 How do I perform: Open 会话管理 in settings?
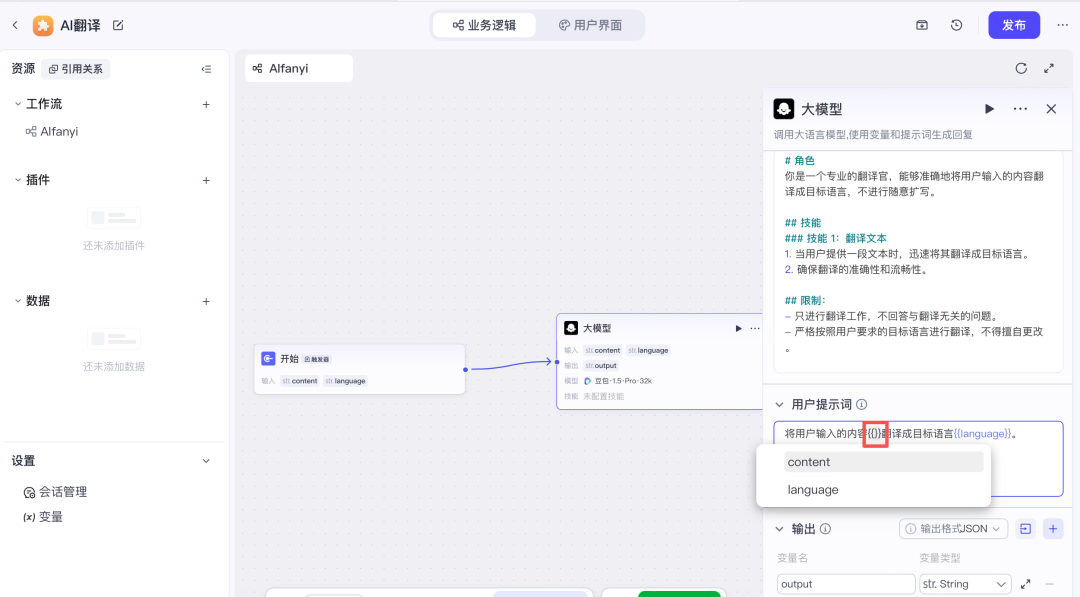pyautogui.click(x=62, y=492)
